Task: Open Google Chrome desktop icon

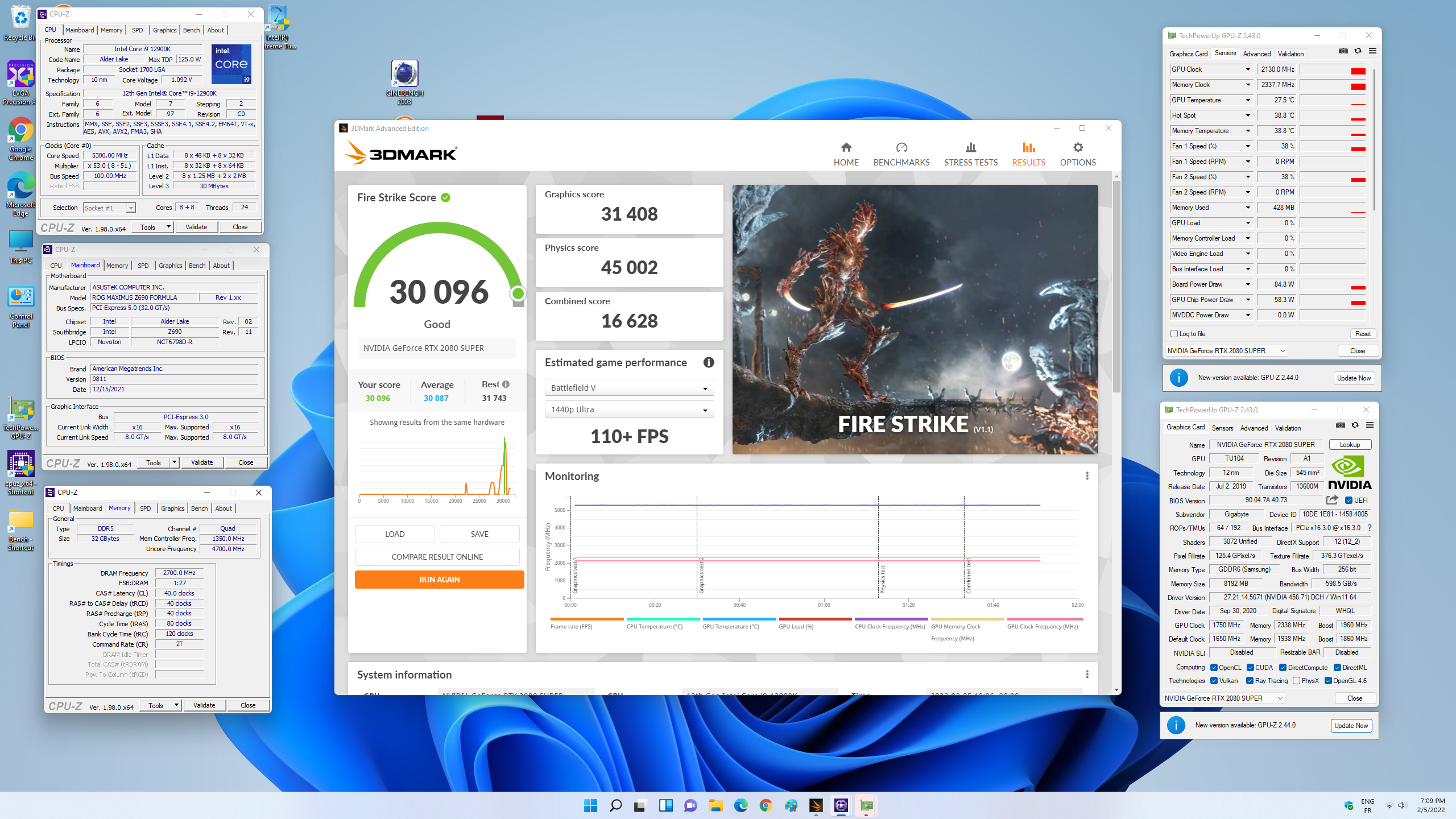Action: point(20,139)
